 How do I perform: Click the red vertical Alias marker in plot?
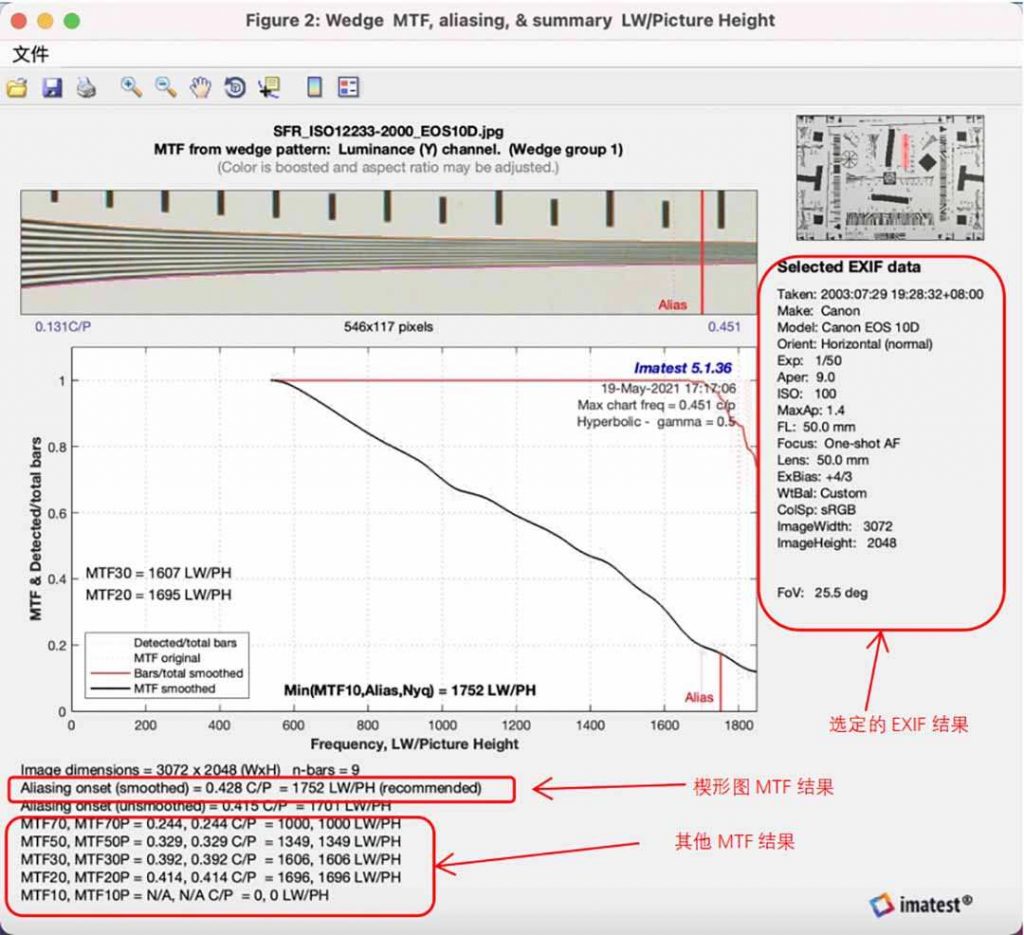click(x=720, y=682)
